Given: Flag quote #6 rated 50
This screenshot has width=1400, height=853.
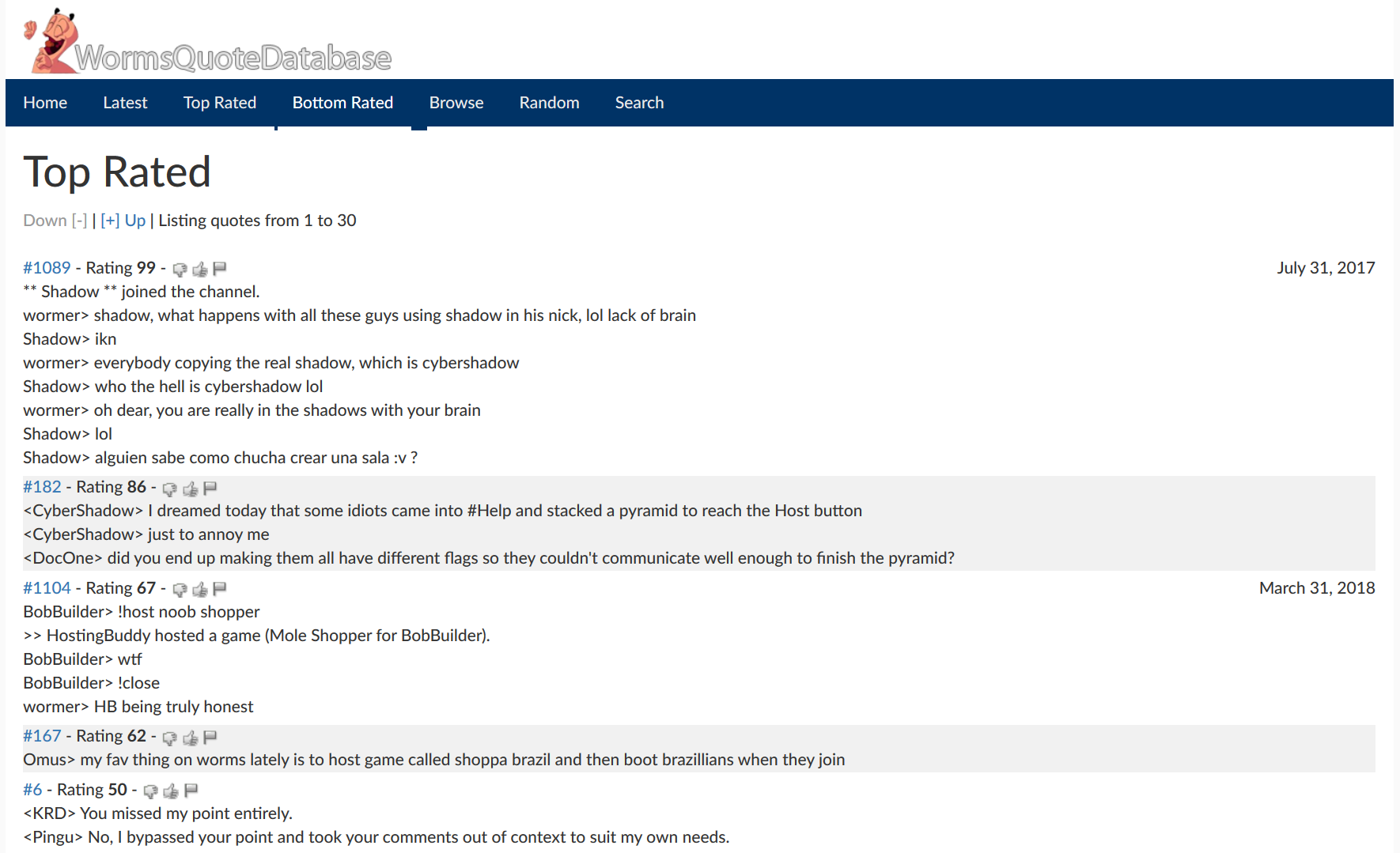Looking at the screenshot, I should pyautogui.click(x=191, y=791).
